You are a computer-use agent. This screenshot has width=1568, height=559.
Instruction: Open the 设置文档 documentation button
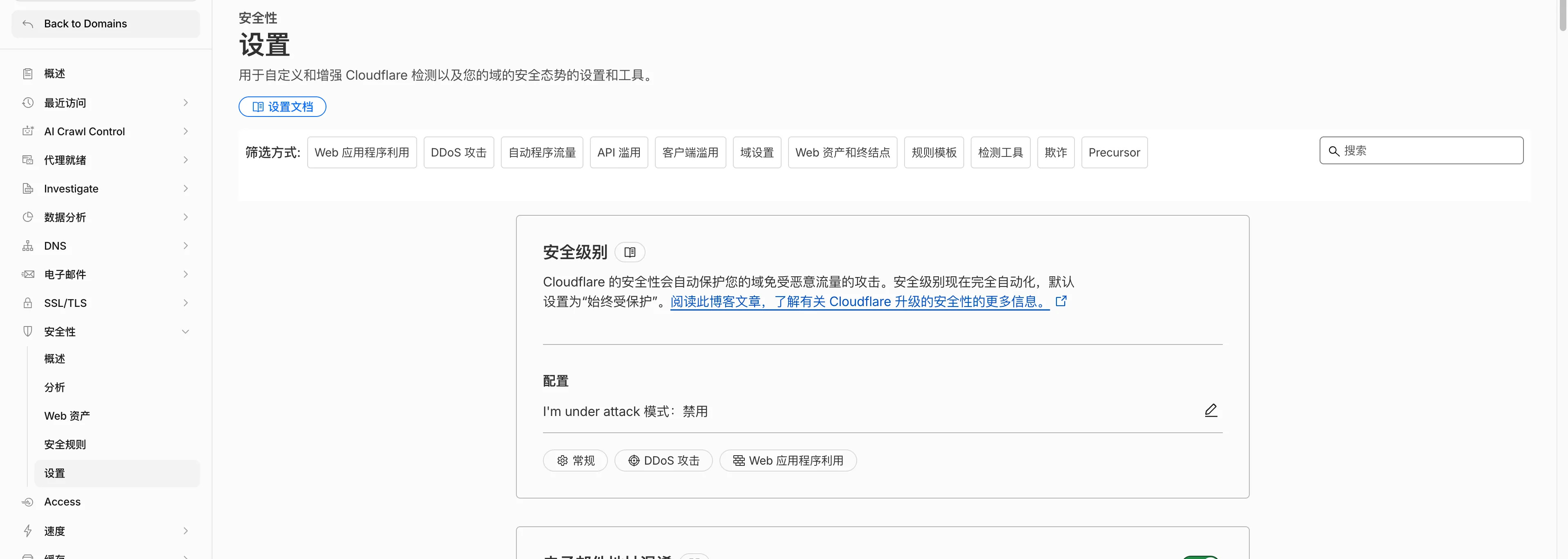(x=282, y=107)
